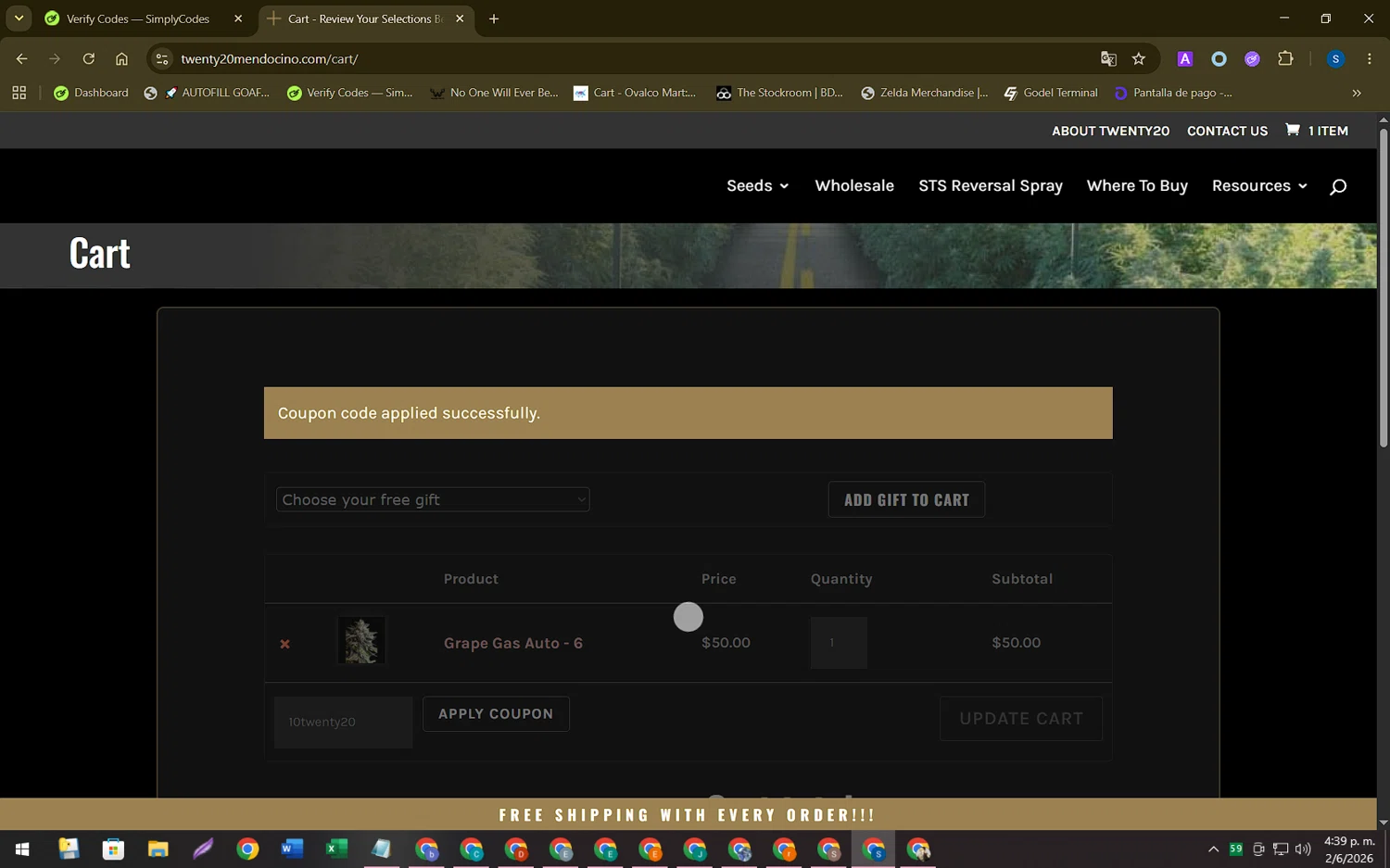The width and height of the screenshot is (1390, 868).
Task: Open the Wholesale navigation item
Action: tap(854, 186)
